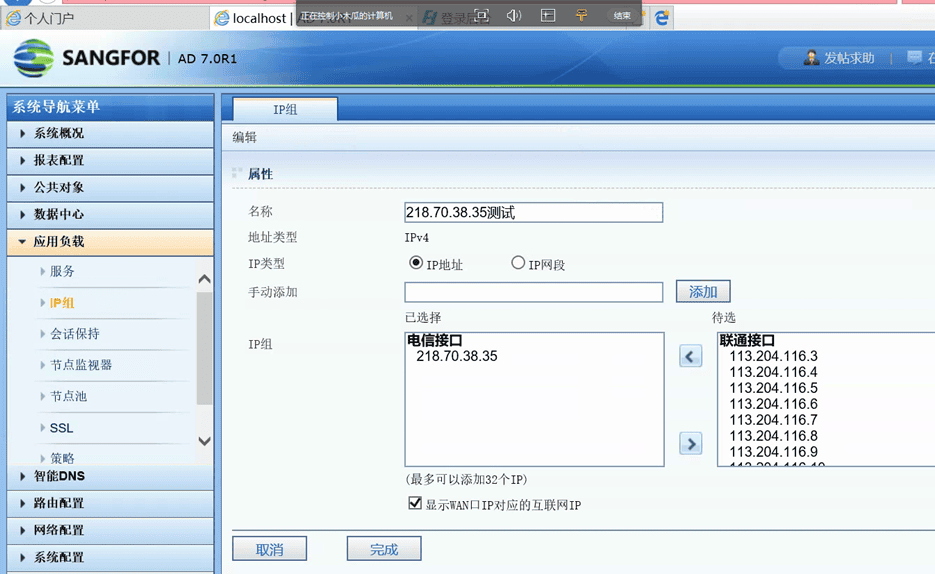
Task: Select 113.204.116.6 in 待选 list
Action: point(773,404)
